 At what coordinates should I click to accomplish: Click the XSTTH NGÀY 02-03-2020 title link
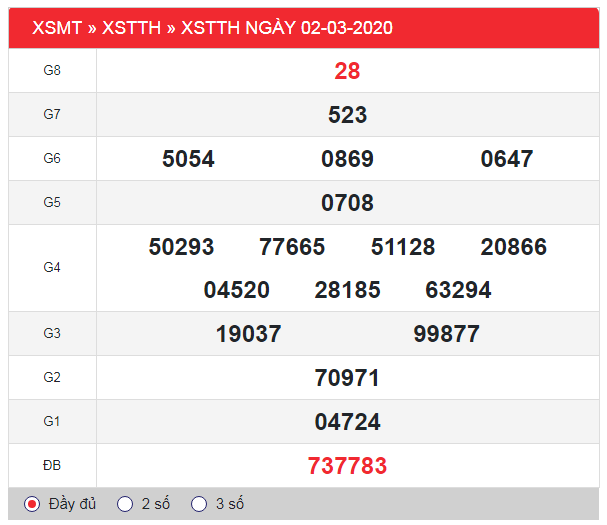287,28
